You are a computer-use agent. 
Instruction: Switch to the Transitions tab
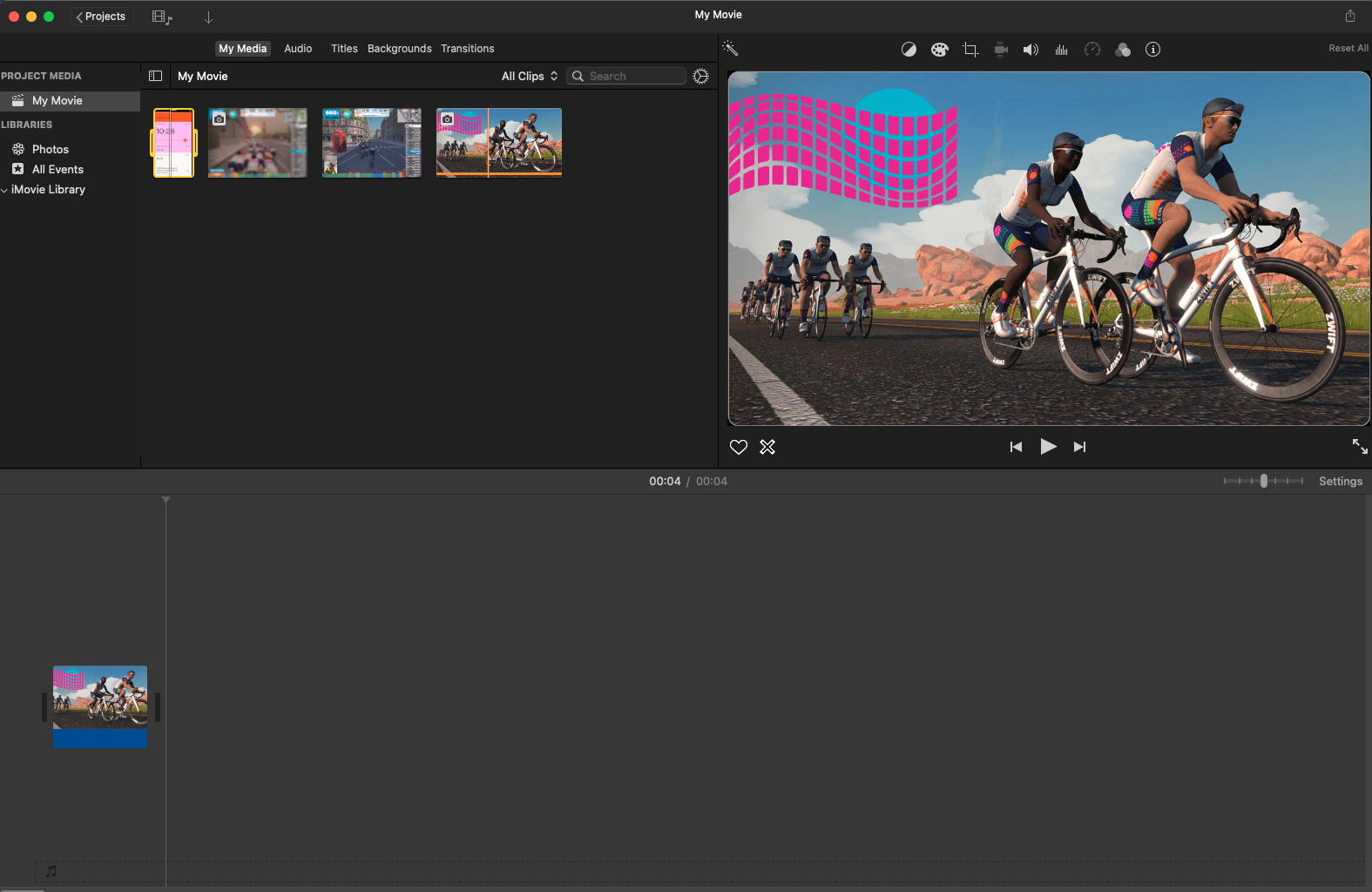click(x=467, y=49)
